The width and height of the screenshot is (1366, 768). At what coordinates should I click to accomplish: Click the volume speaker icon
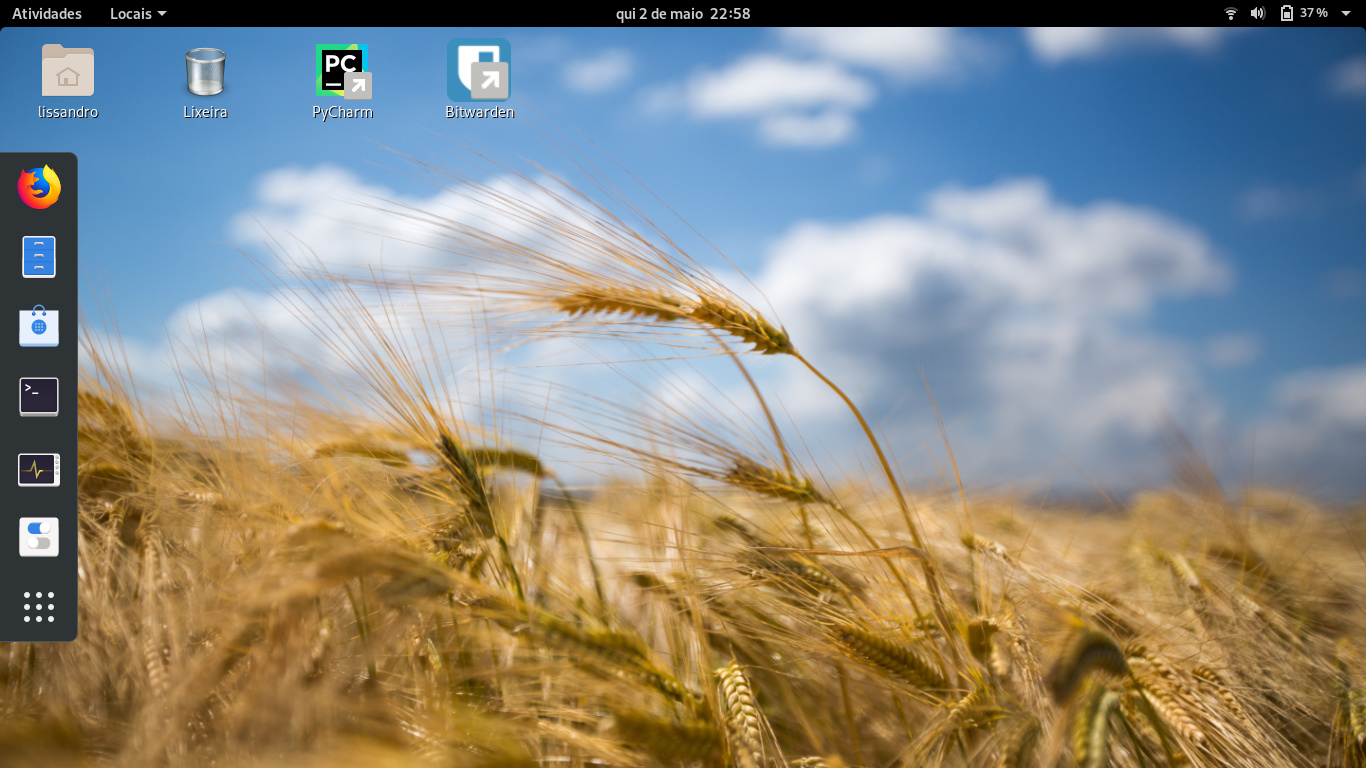coord(1258,13)
